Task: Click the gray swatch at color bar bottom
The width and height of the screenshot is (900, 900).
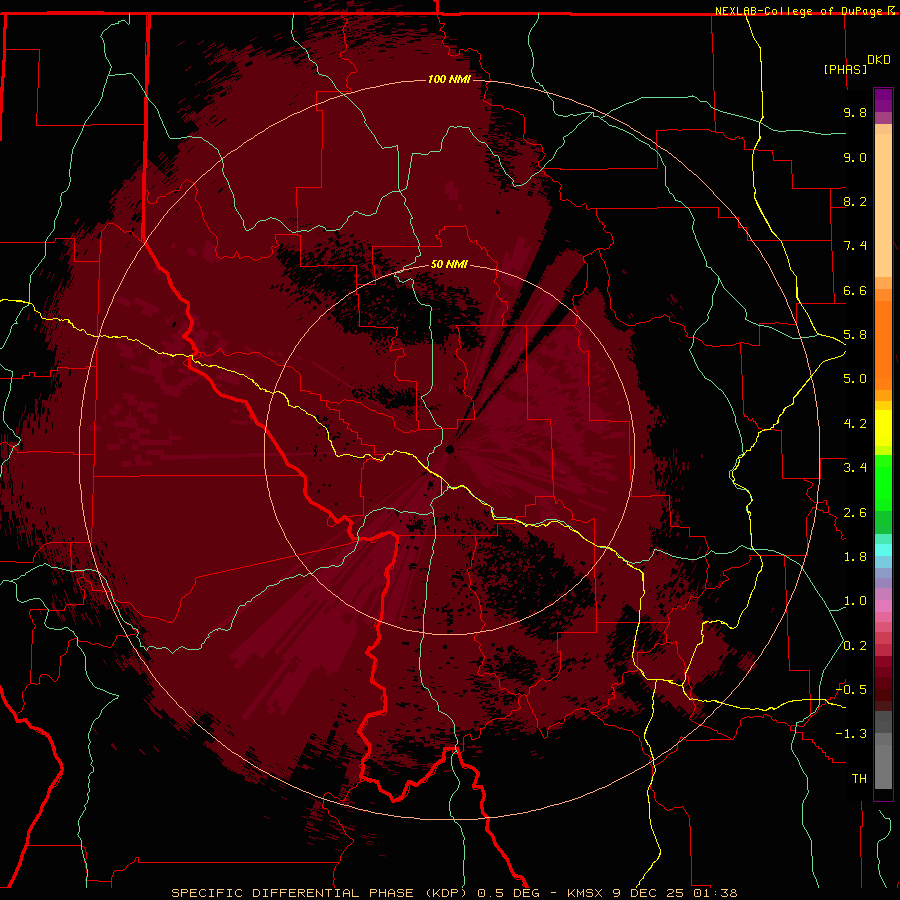Action: click(x=883, y=763)
